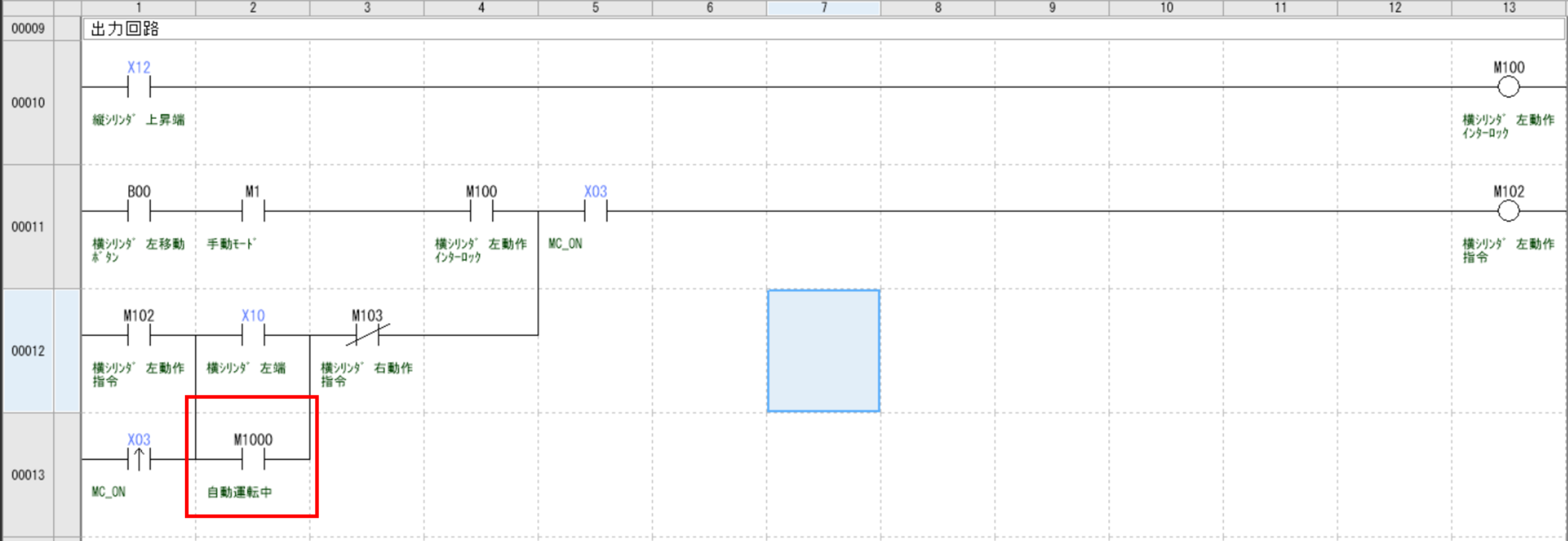1568x541 pixels.
Task: Click the X03 contact before the M102 coil
Action: click(595, 211)
